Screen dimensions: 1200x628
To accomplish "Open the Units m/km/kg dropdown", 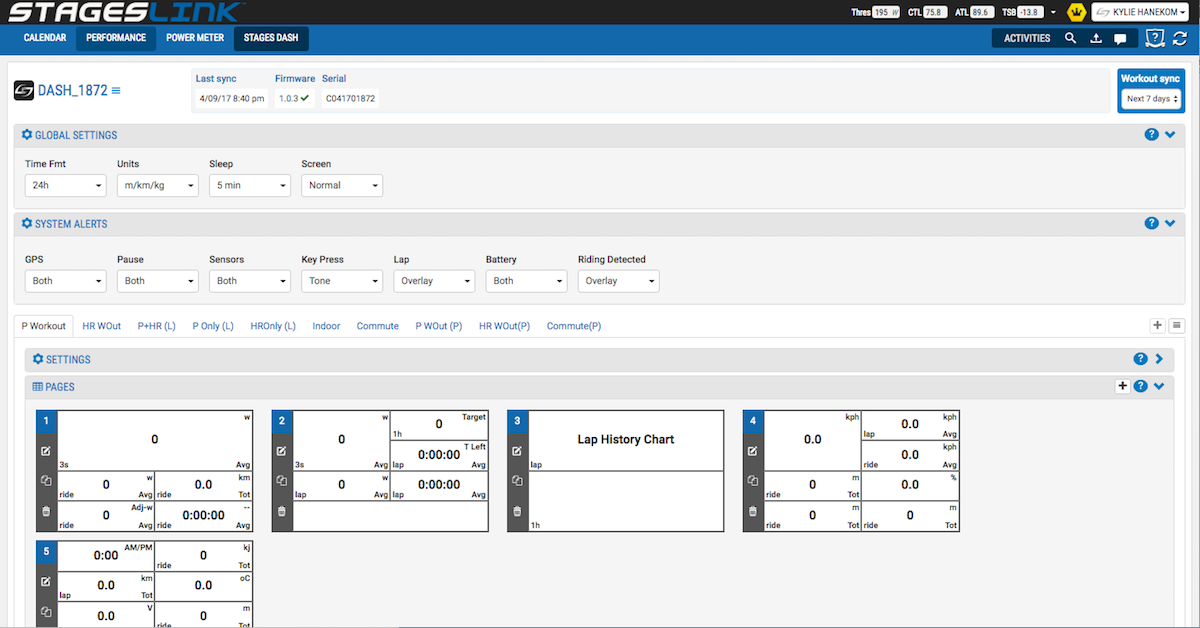I will click(158, 185).
